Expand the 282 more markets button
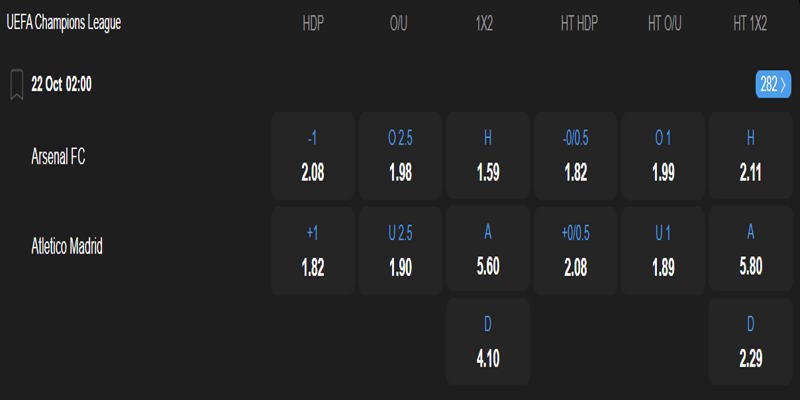The width and height of the screenshot is (800, 400). [x=774, y=85]
